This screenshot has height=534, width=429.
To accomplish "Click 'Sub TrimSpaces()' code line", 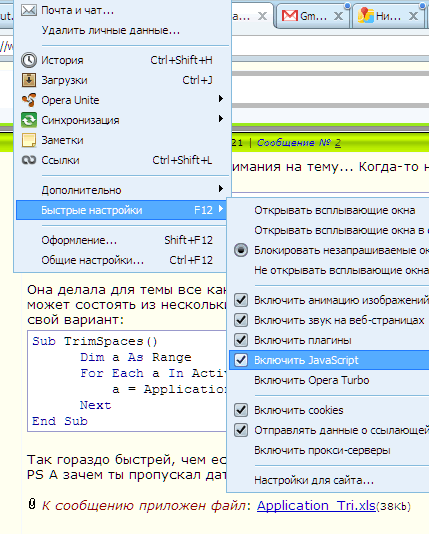I will tap(95, 341).
